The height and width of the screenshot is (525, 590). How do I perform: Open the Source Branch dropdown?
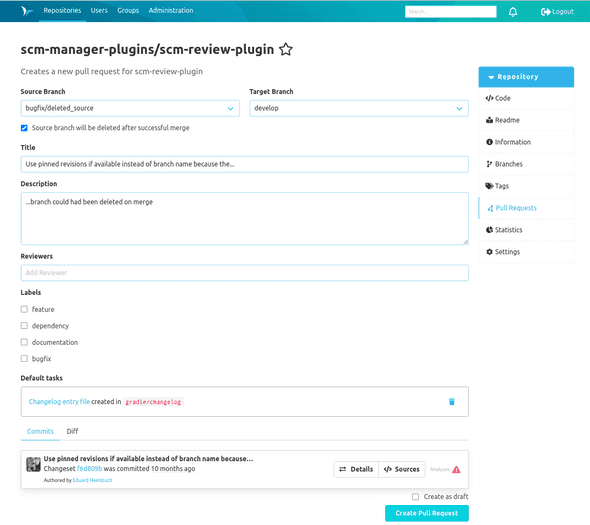coord(130,108)
